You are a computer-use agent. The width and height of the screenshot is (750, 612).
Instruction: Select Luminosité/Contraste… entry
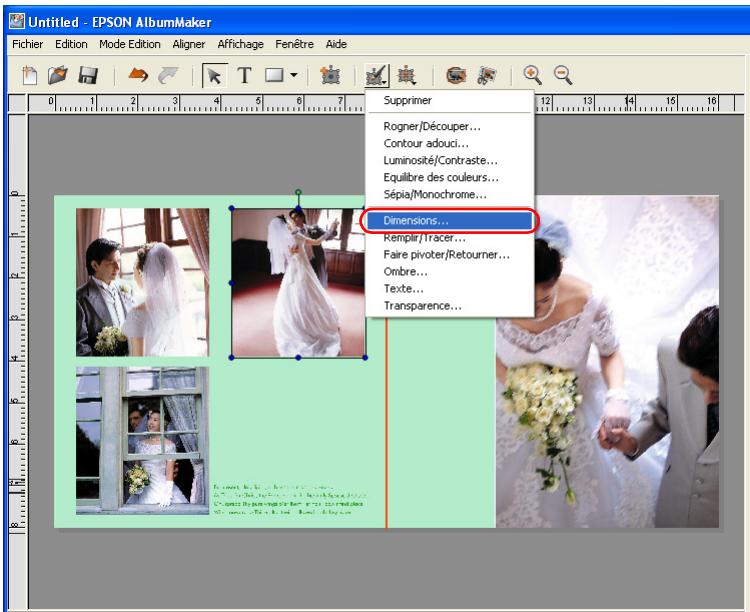pyautogui.click(x=450, y=160)
